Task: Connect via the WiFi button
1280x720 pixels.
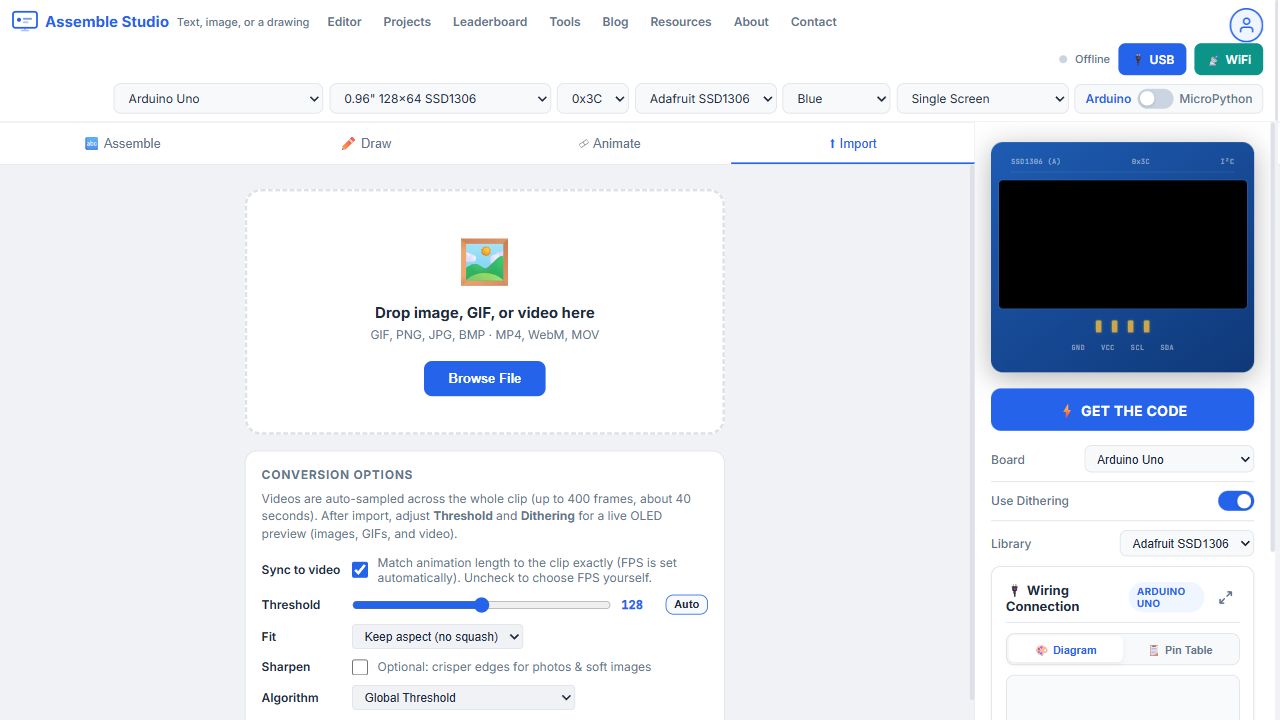Action: tap(1228, 59)
